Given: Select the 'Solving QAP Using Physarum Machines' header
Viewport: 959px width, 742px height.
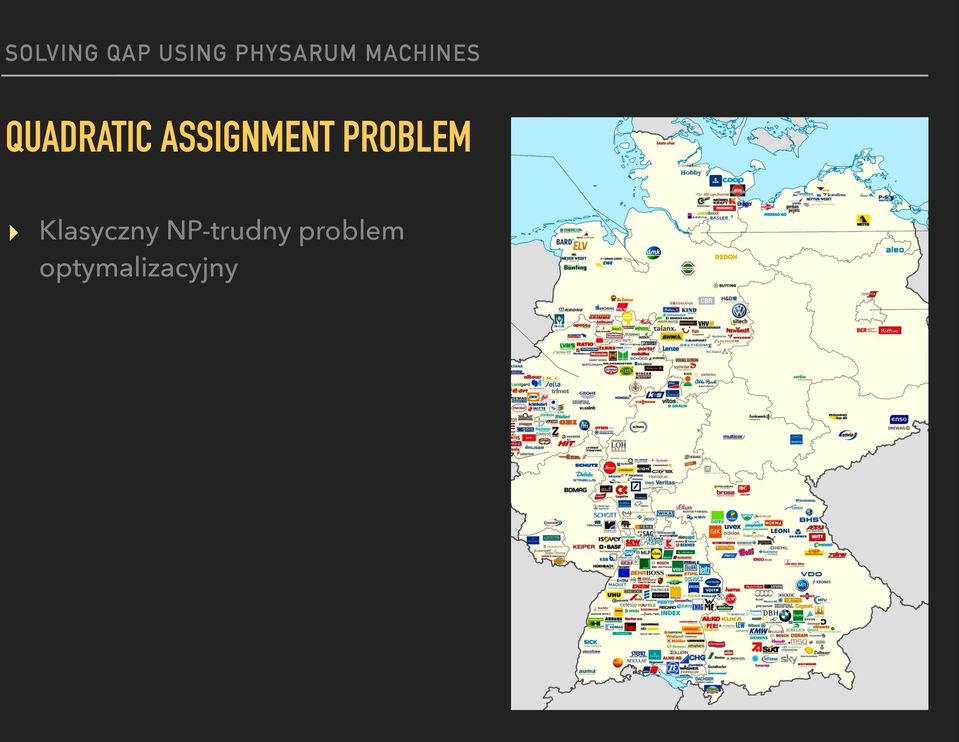Looking at the screenshot, I should [242, 53].
